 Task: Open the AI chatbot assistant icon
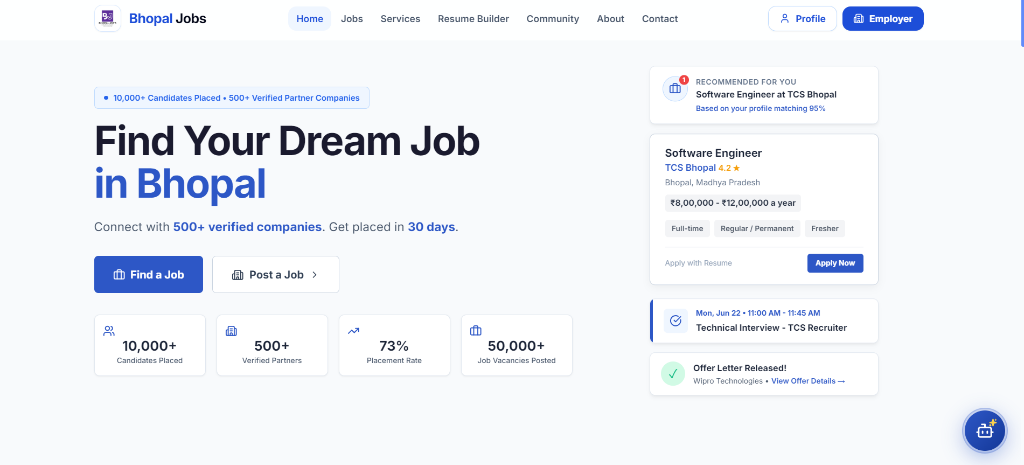tap(984, 430)
